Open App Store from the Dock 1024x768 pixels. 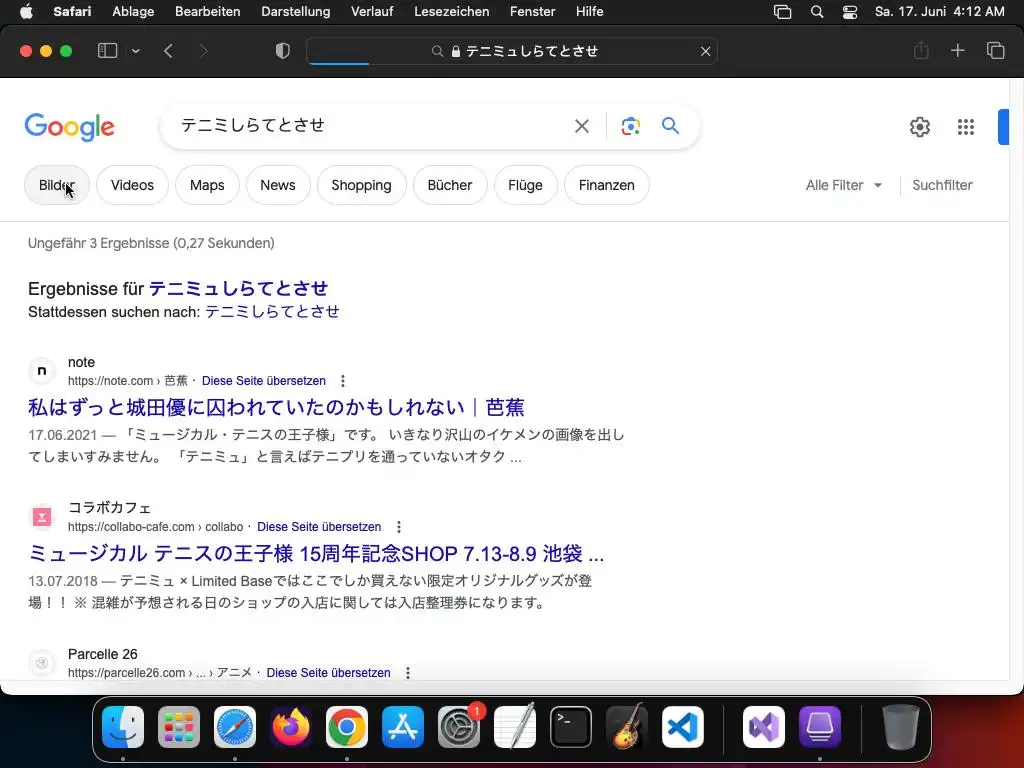coord(403,727)
